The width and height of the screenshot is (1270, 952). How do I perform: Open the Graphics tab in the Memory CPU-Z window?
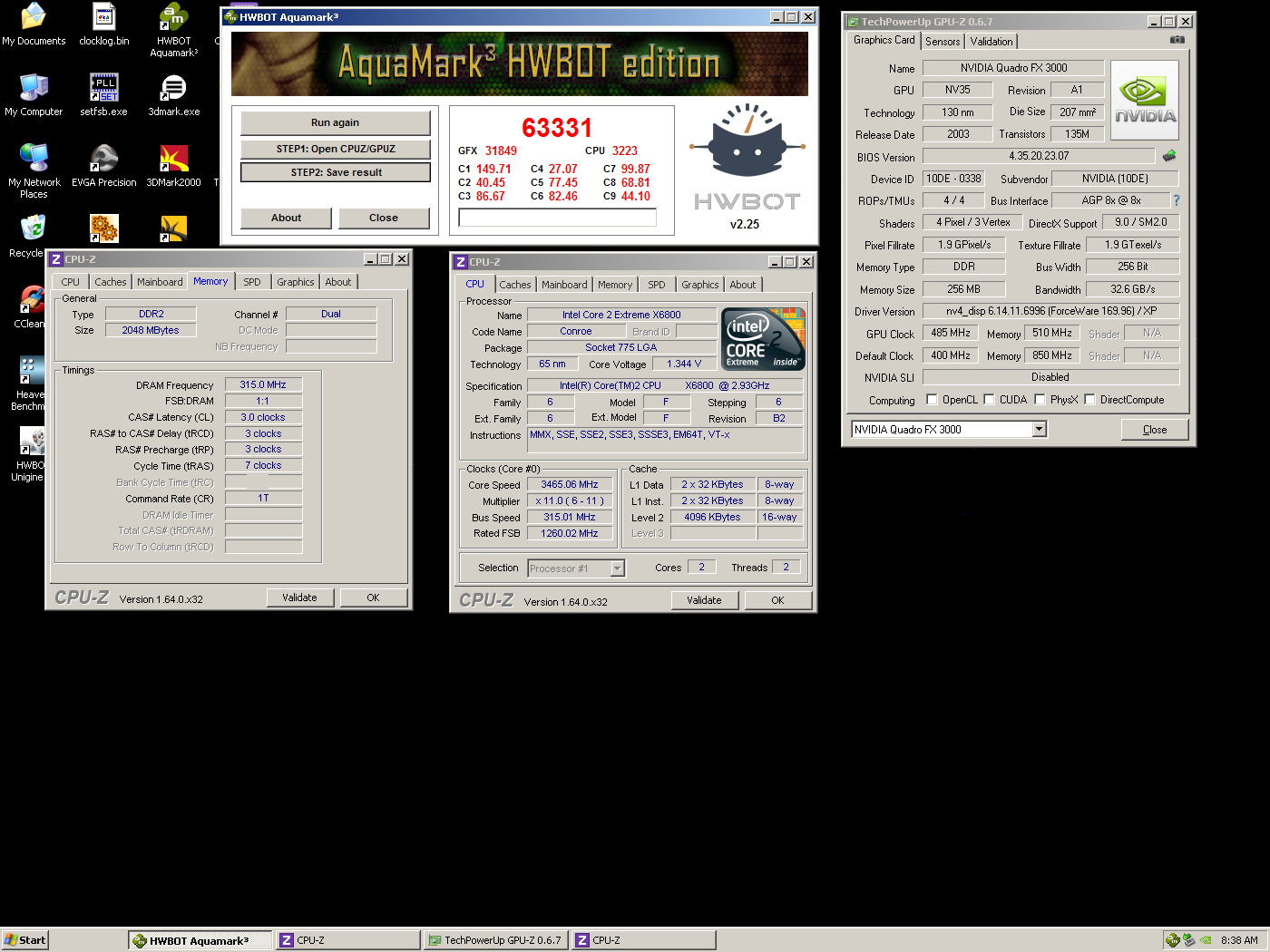(x=296, y=282)
